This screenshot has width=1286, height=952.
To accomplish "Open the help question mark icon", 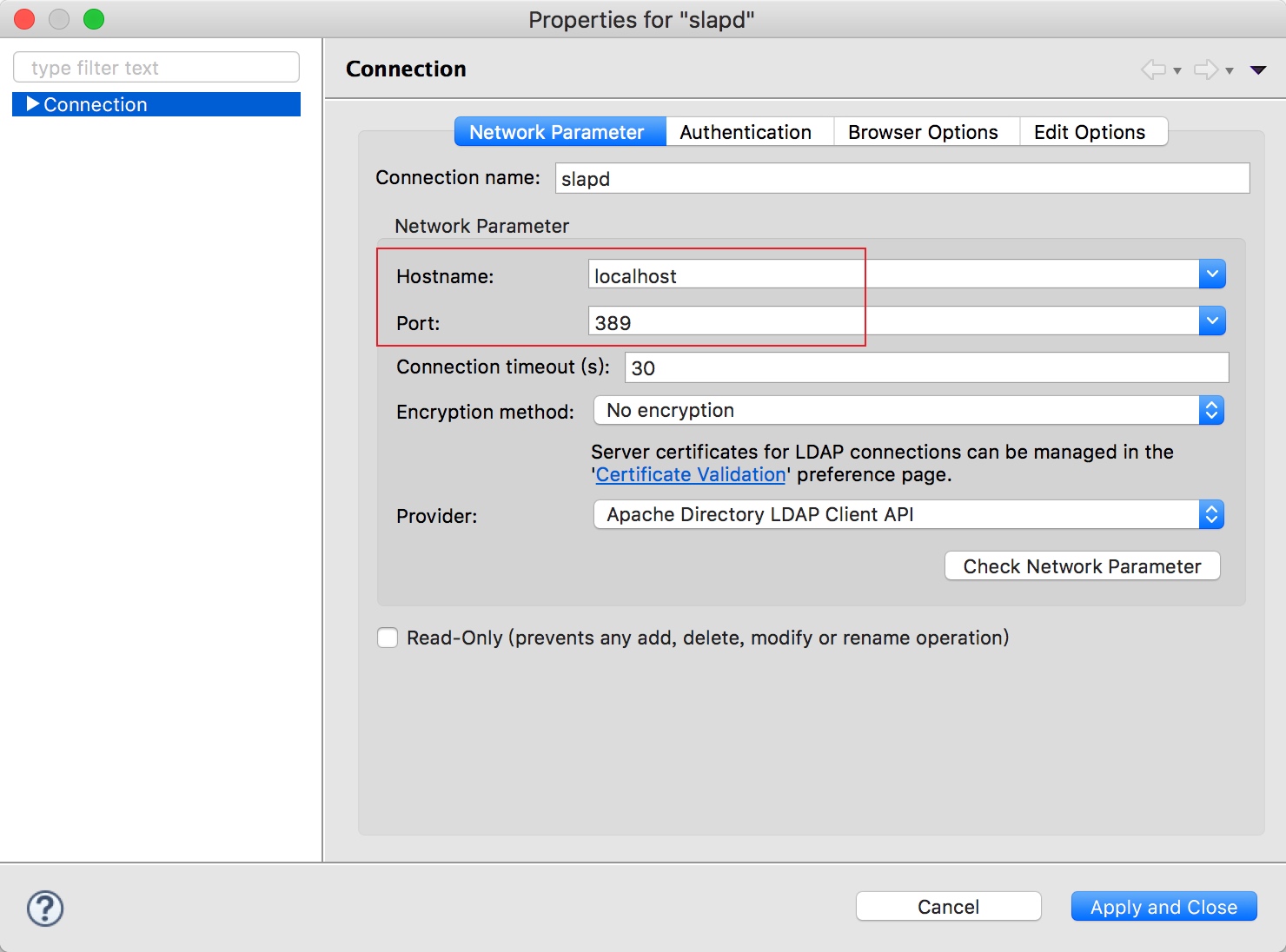I will 45,909.
